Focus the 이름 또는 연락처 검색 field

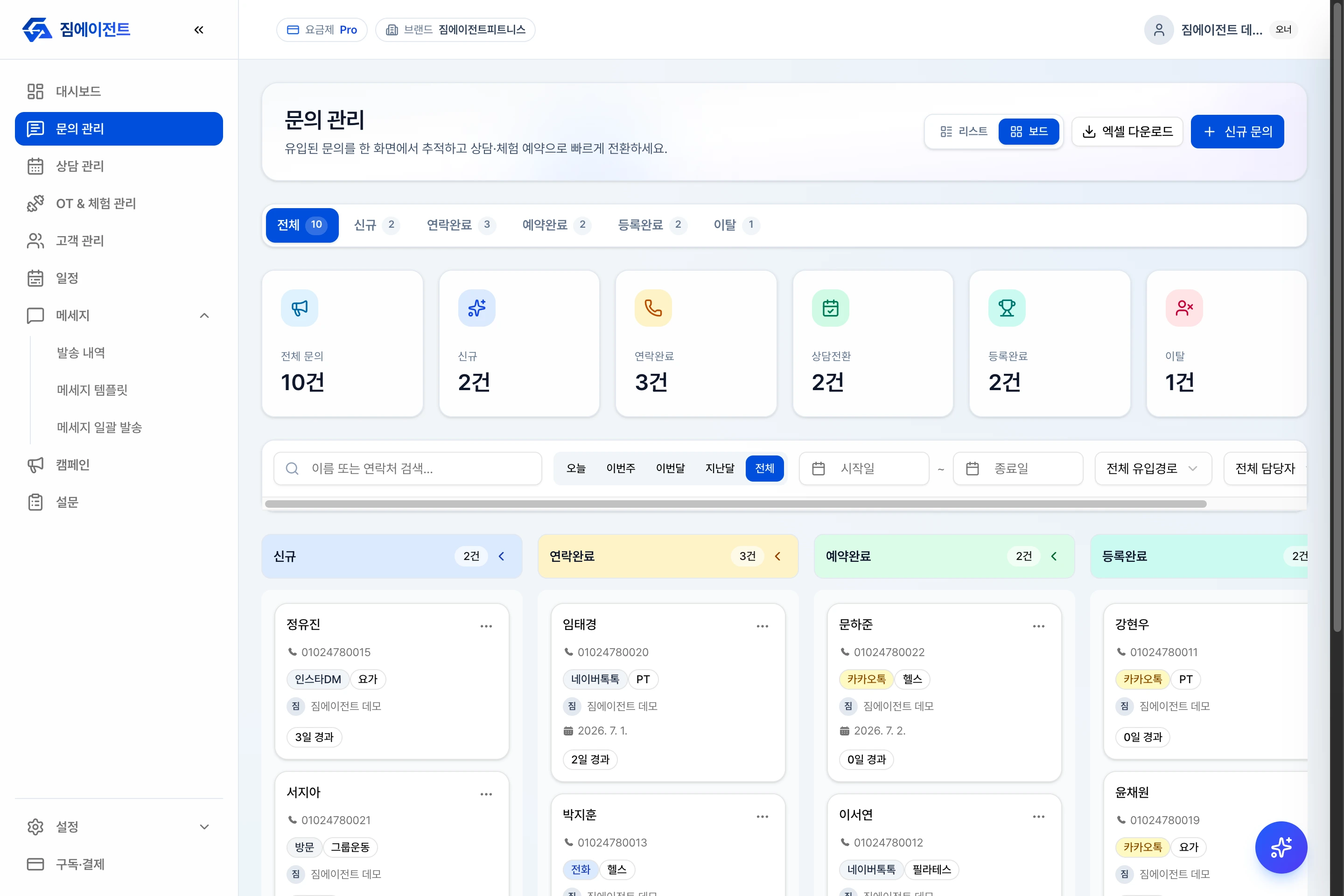pos(407,469)
